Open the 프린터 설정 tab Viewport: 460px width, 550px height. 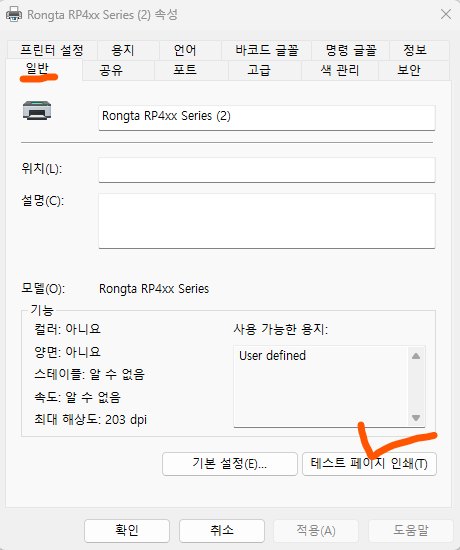(52, 50)
